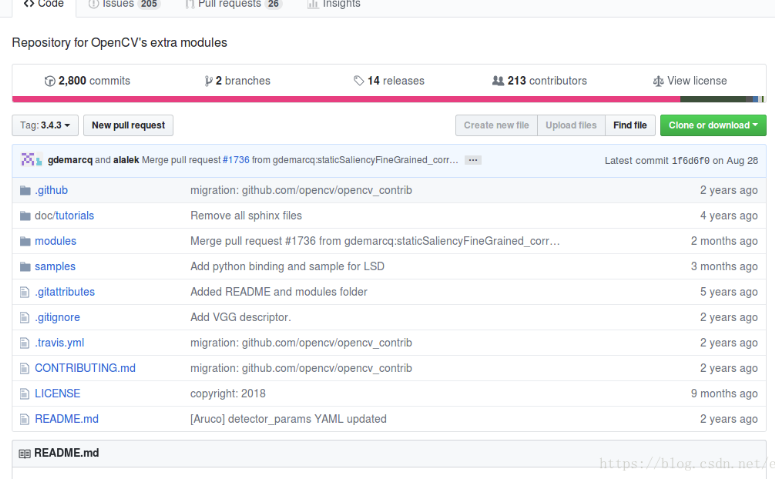Open the Insights tab
775x480 pixels.
[334, 4]
